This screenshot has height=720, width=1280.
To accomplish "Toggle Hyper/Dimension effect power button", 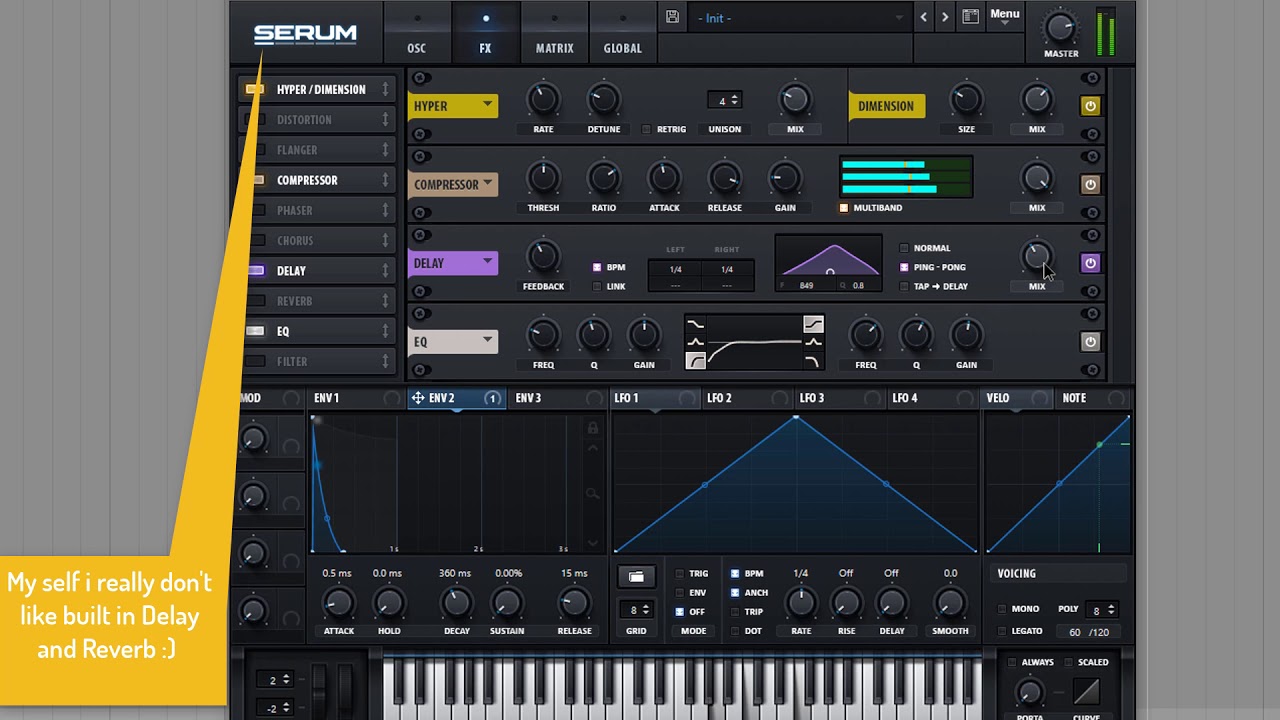I will pyautogui.click(x=1090, y=106).
